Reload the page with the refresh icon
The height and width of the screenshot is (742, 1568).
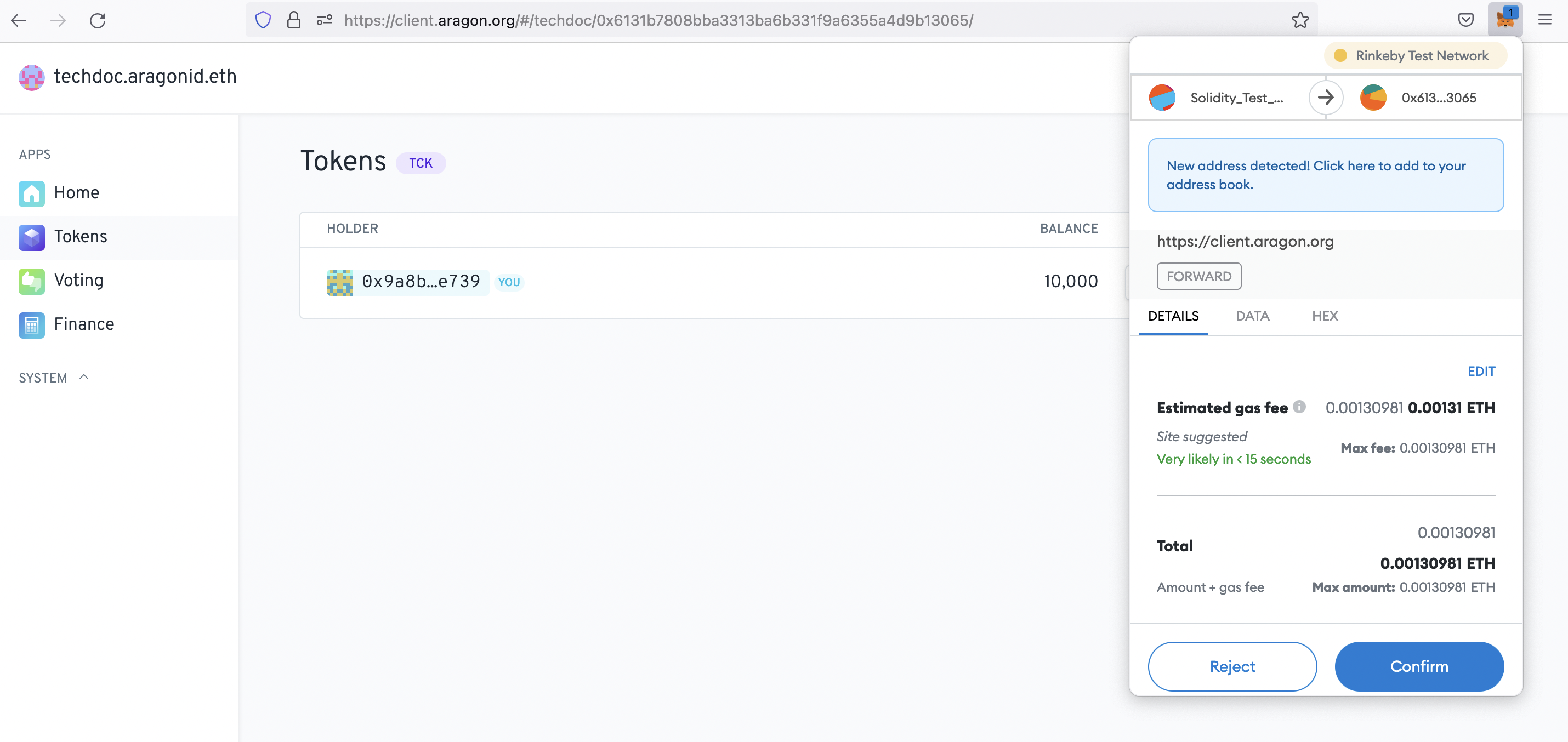[98, 21]
